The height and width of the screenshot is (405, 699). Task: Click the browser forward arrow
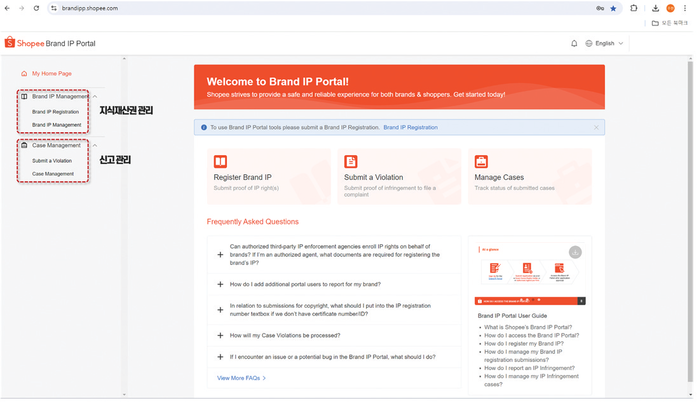pyautogui.click(x=21, y=8)
